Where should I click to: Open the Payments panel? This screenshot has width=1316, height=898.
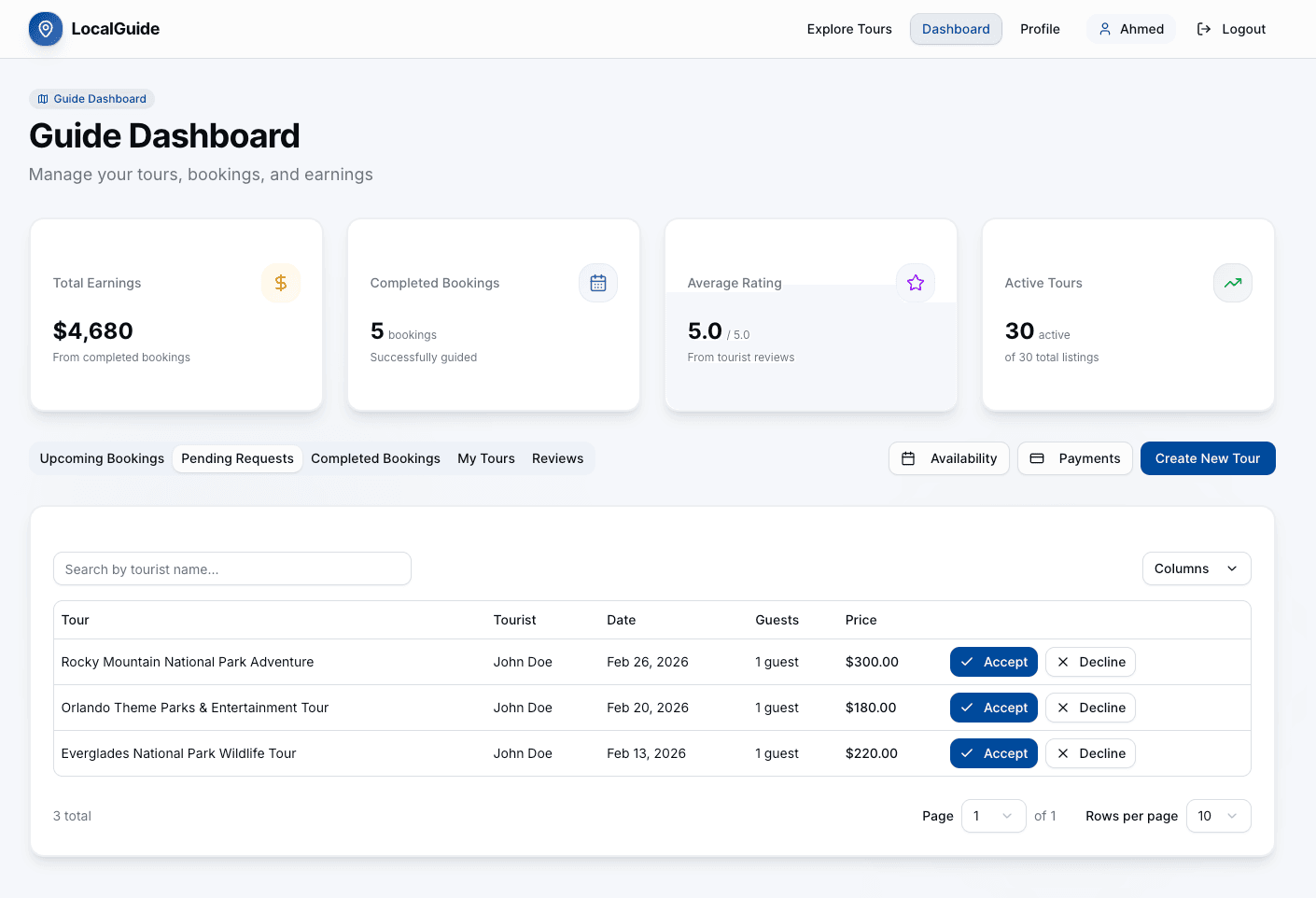pos(1074,458)
